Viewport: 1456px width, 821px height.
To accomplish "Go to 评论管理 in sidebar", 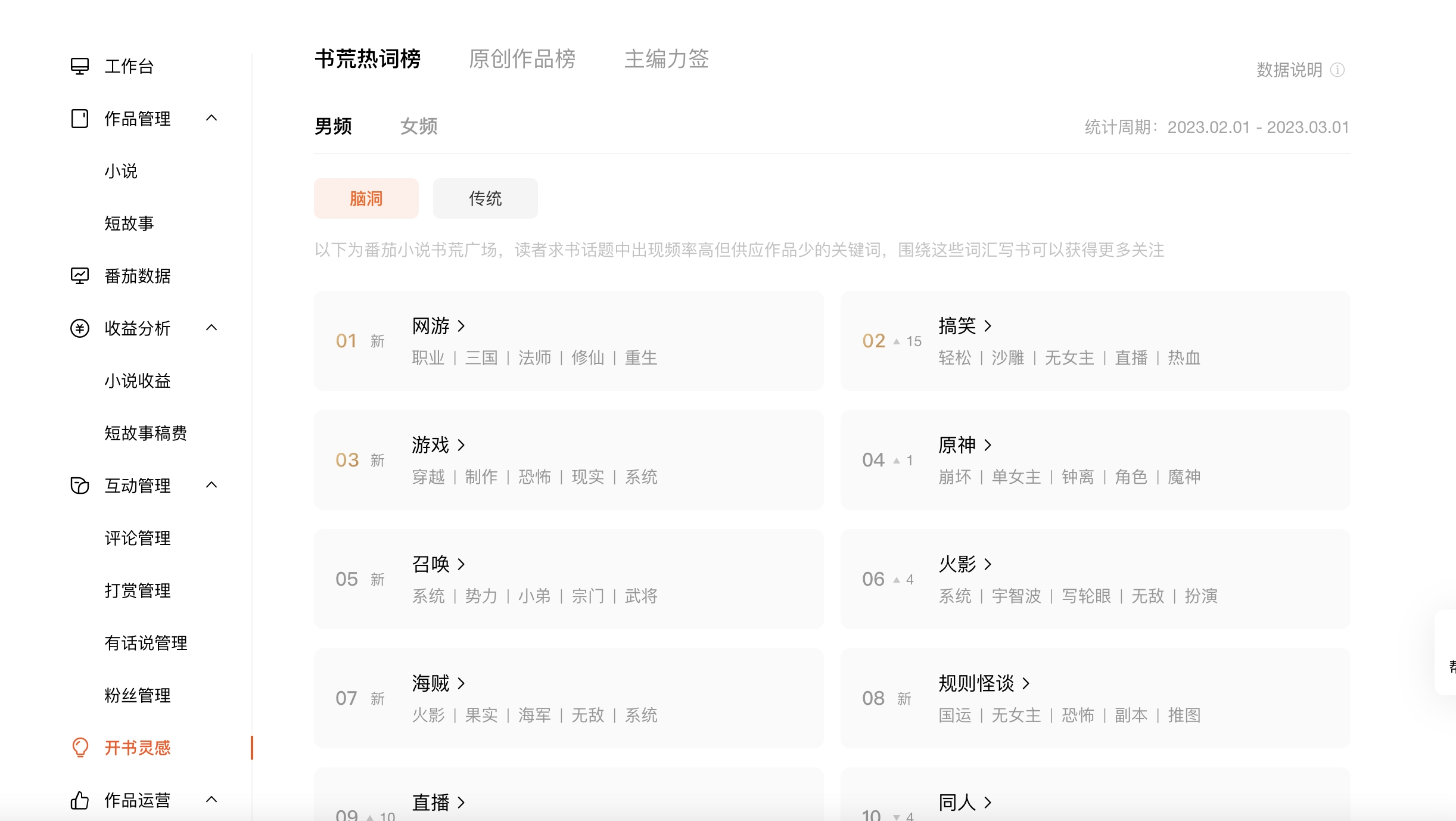I will pos(138,538).
